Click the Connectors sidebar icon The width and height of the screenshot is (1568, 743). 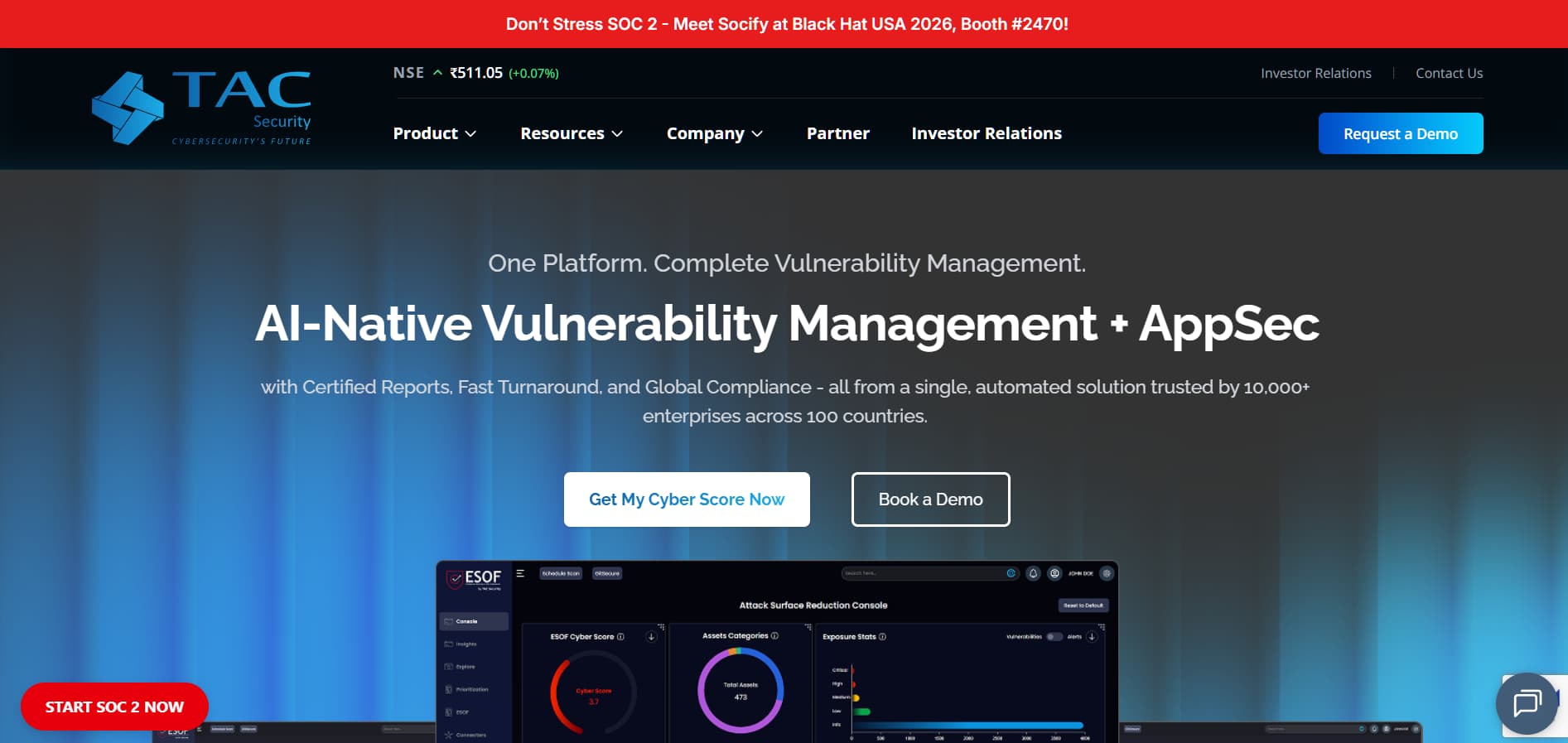click(449, 735)
